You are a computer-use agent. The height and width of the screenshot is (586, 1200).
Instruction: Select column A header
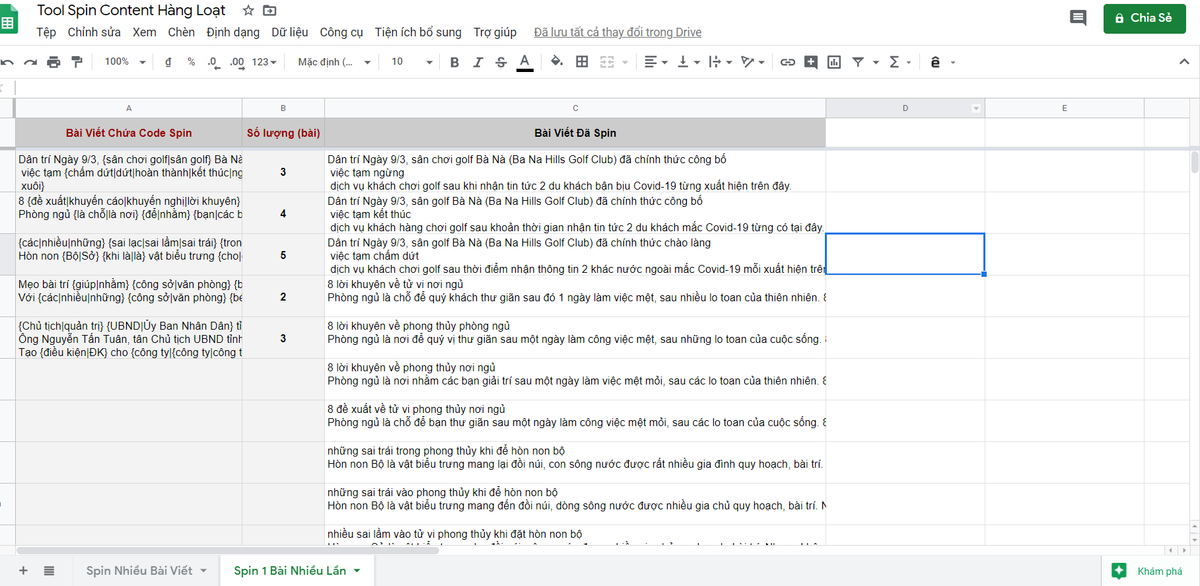(129, 108)
